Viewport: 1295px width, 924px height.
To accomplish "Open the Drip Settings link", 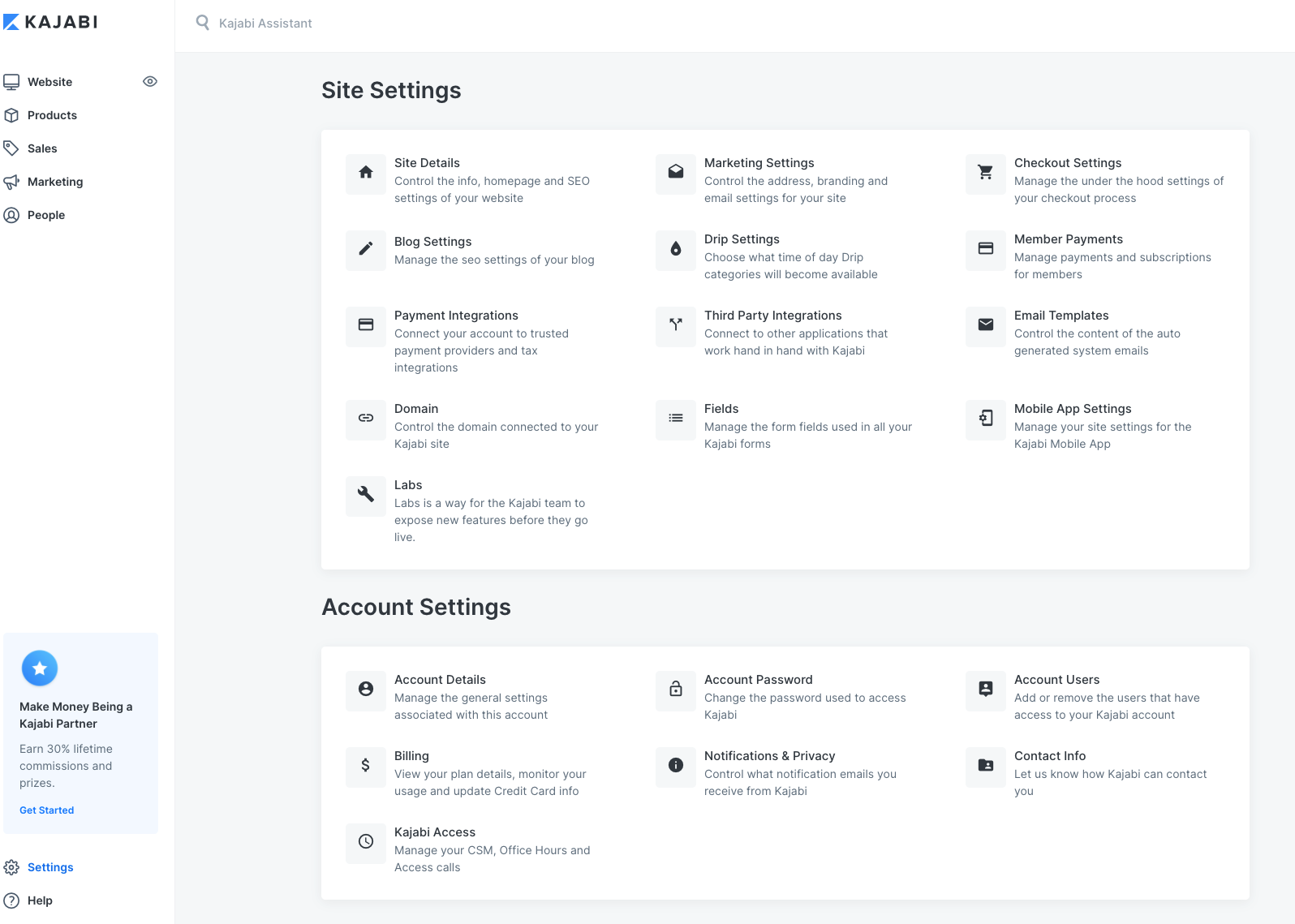I will pos(742,239).
